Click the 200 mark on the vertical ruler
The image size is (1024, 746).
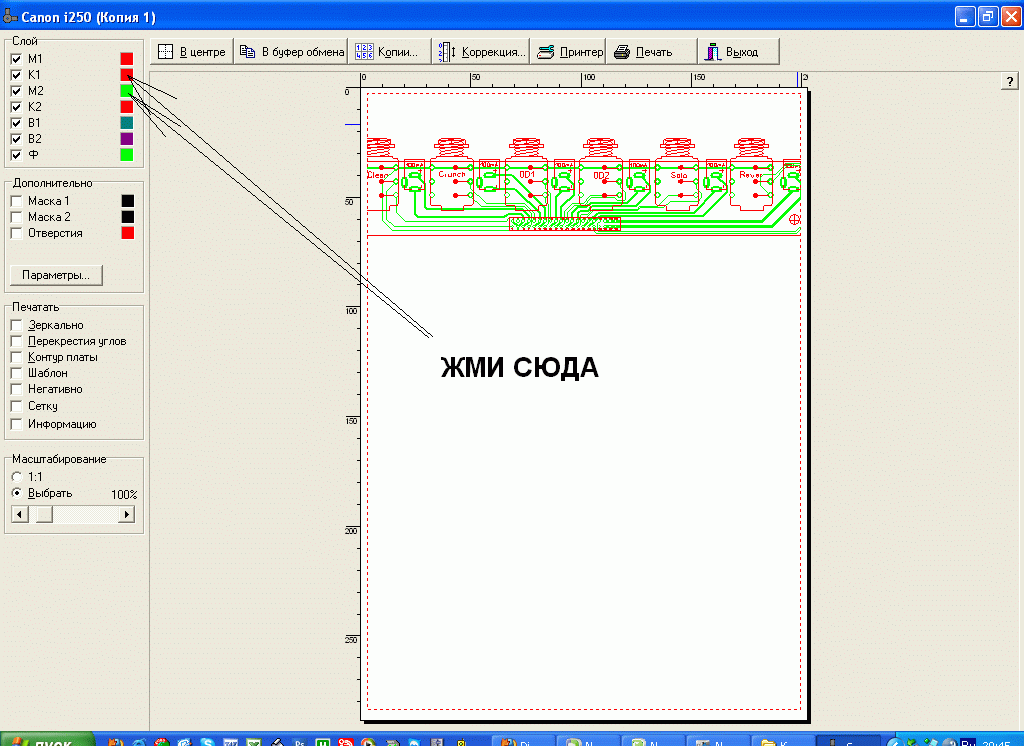pyautogui.click(x=351, y=531)
